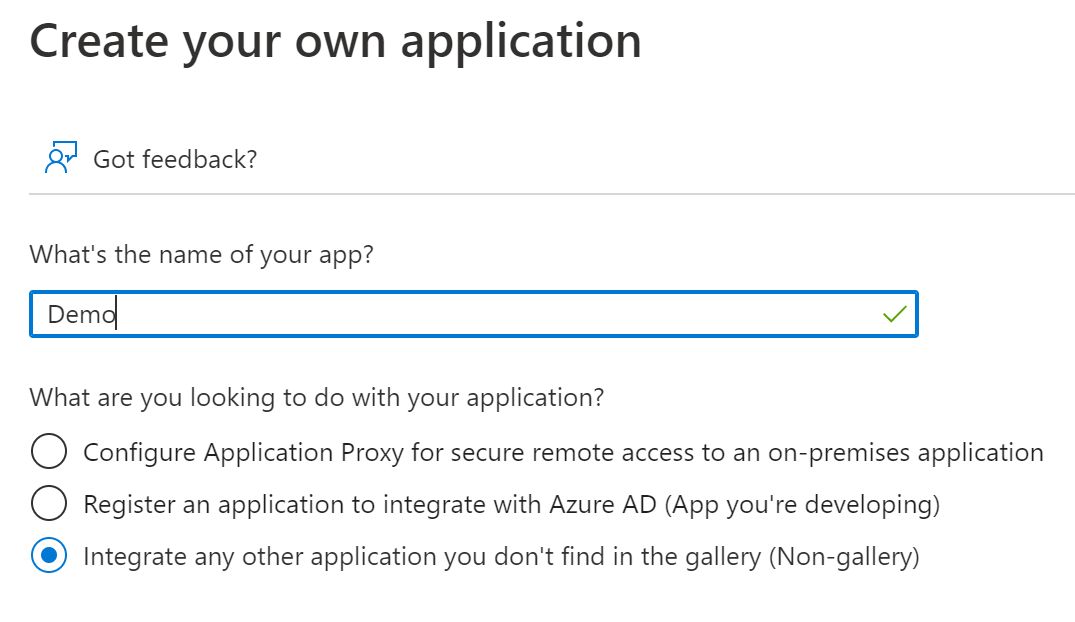The image size is (1075, 622).
Task: Select the Configure Application Proxy radio button
Action: tap(49, 452)
